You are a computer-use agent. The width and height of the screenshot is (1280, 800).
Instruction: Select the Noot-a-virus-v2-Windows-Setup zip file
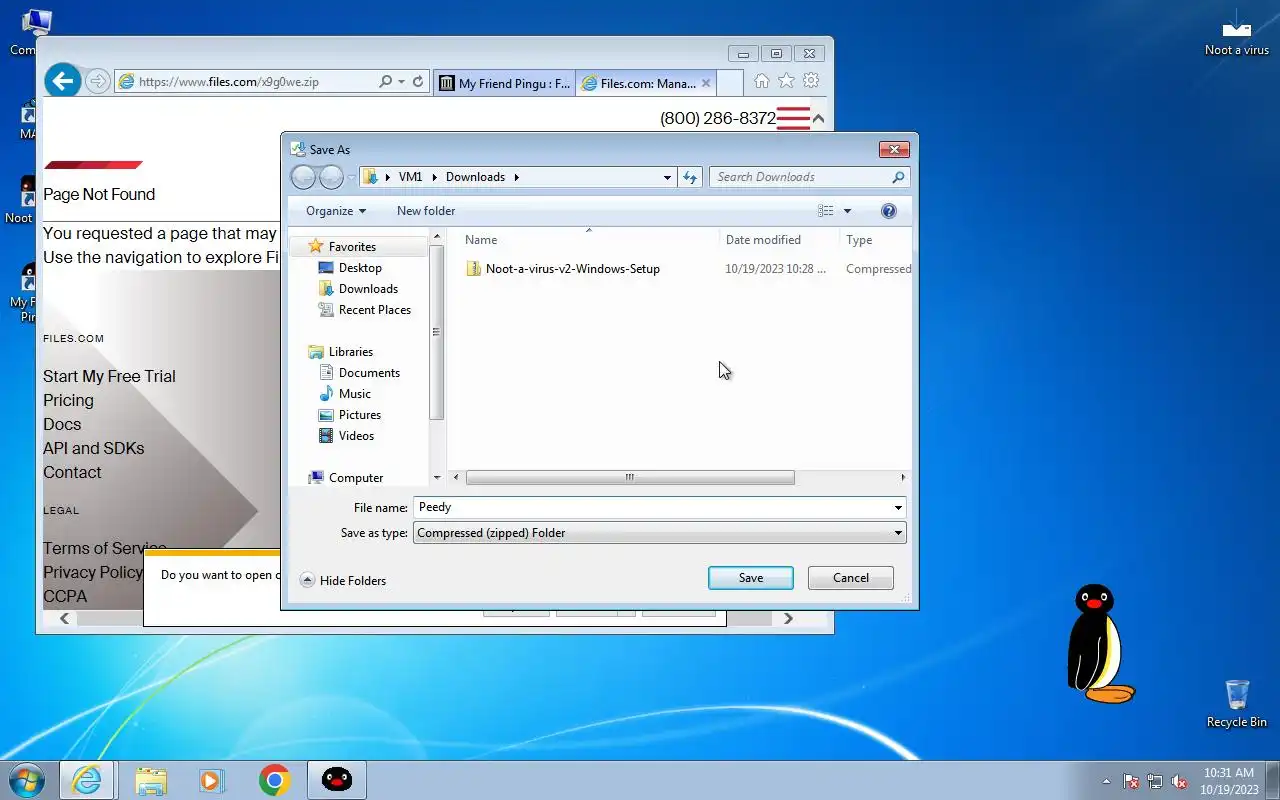click(572, 269)
